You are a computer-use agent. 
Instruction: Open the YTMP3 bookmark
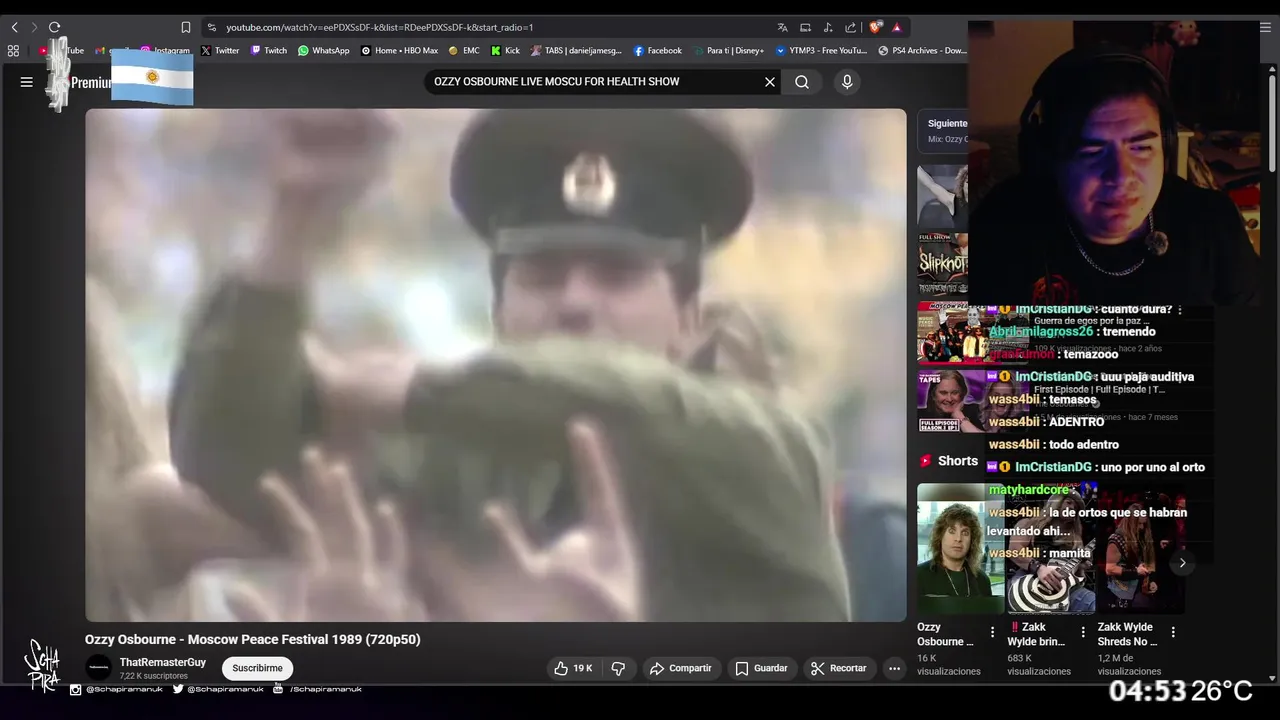click(x=821, y=50)
